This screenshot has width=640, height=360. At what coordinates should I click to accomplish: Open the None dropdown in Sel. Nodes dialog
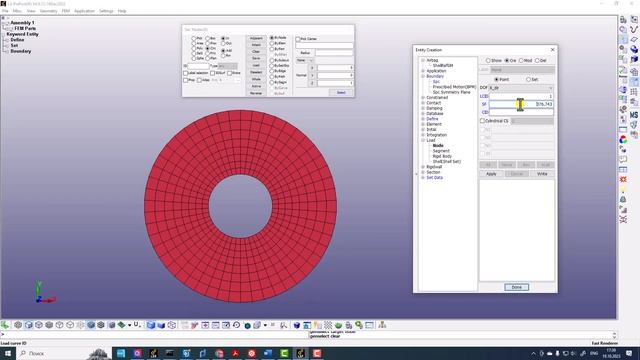305,60
